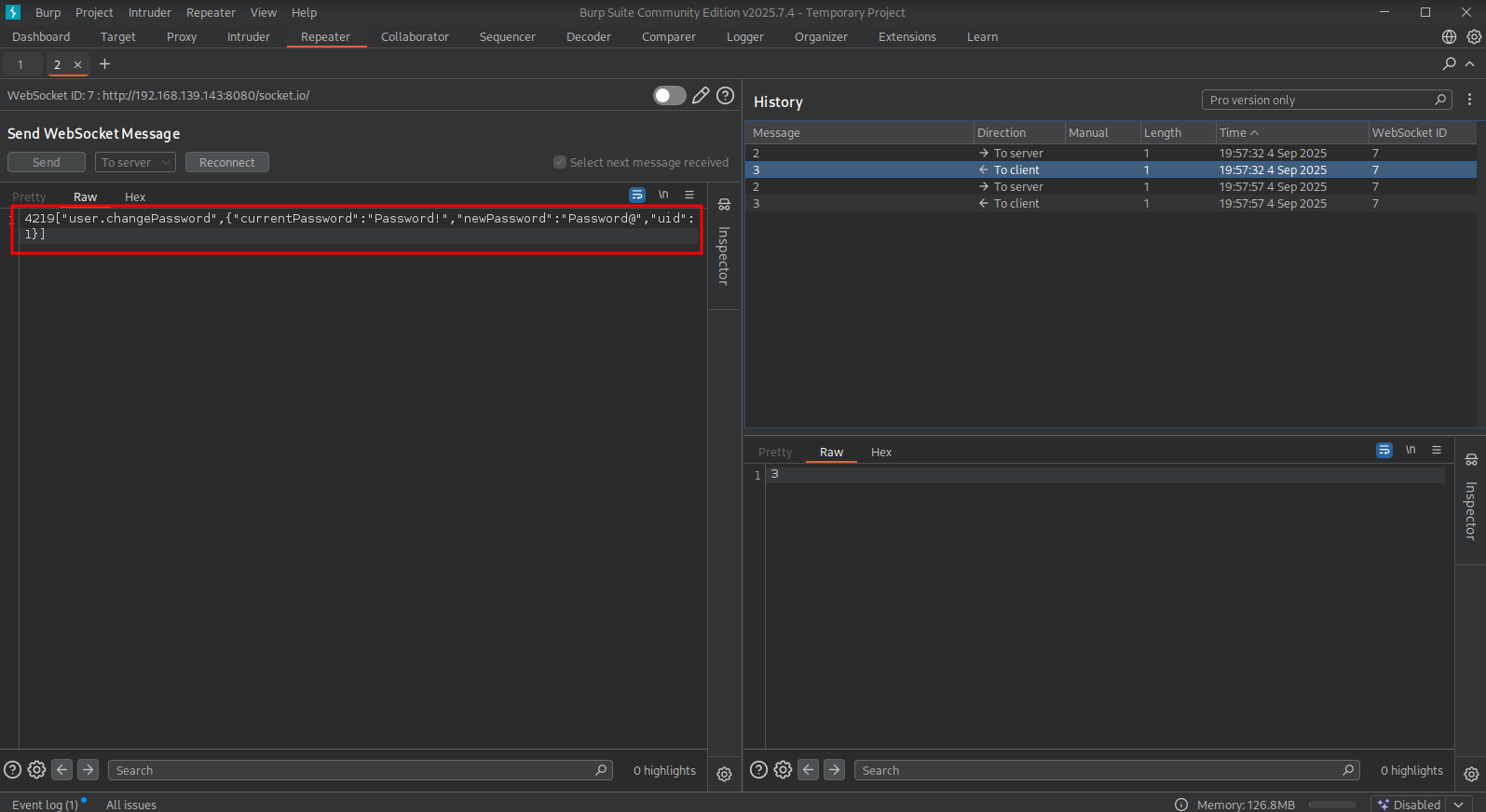Click the Reconnect button

click(226, 162)
